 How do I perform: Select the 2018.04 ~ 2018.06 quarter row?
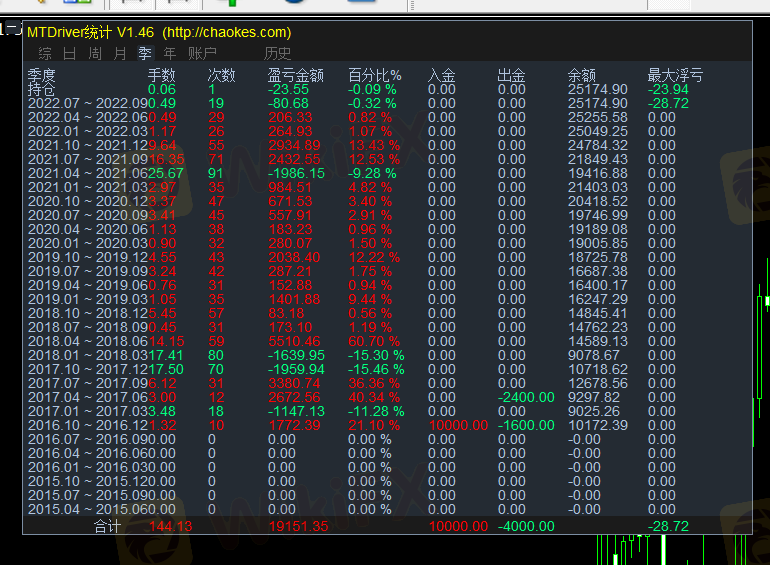point(87,341)
